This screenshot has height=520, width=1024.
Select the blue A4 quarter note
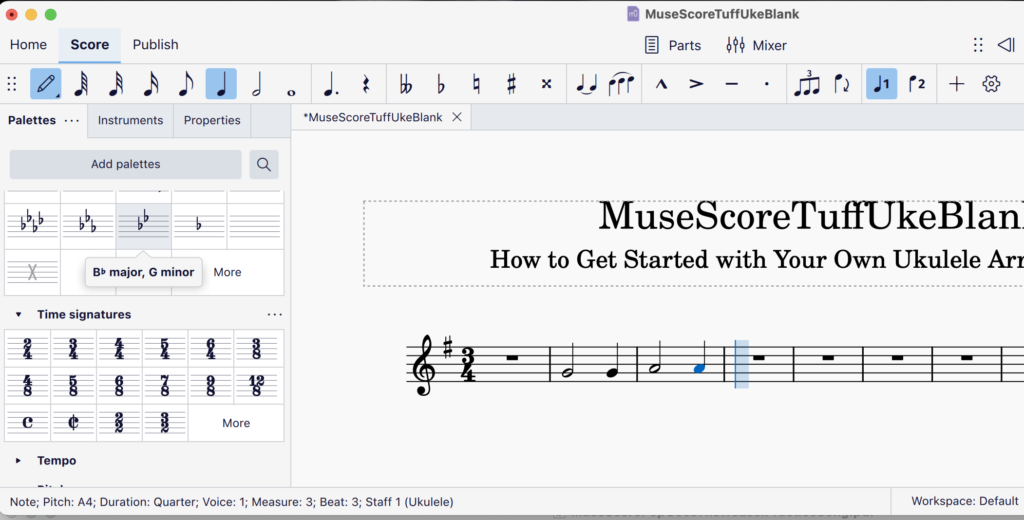click(699, 368)
